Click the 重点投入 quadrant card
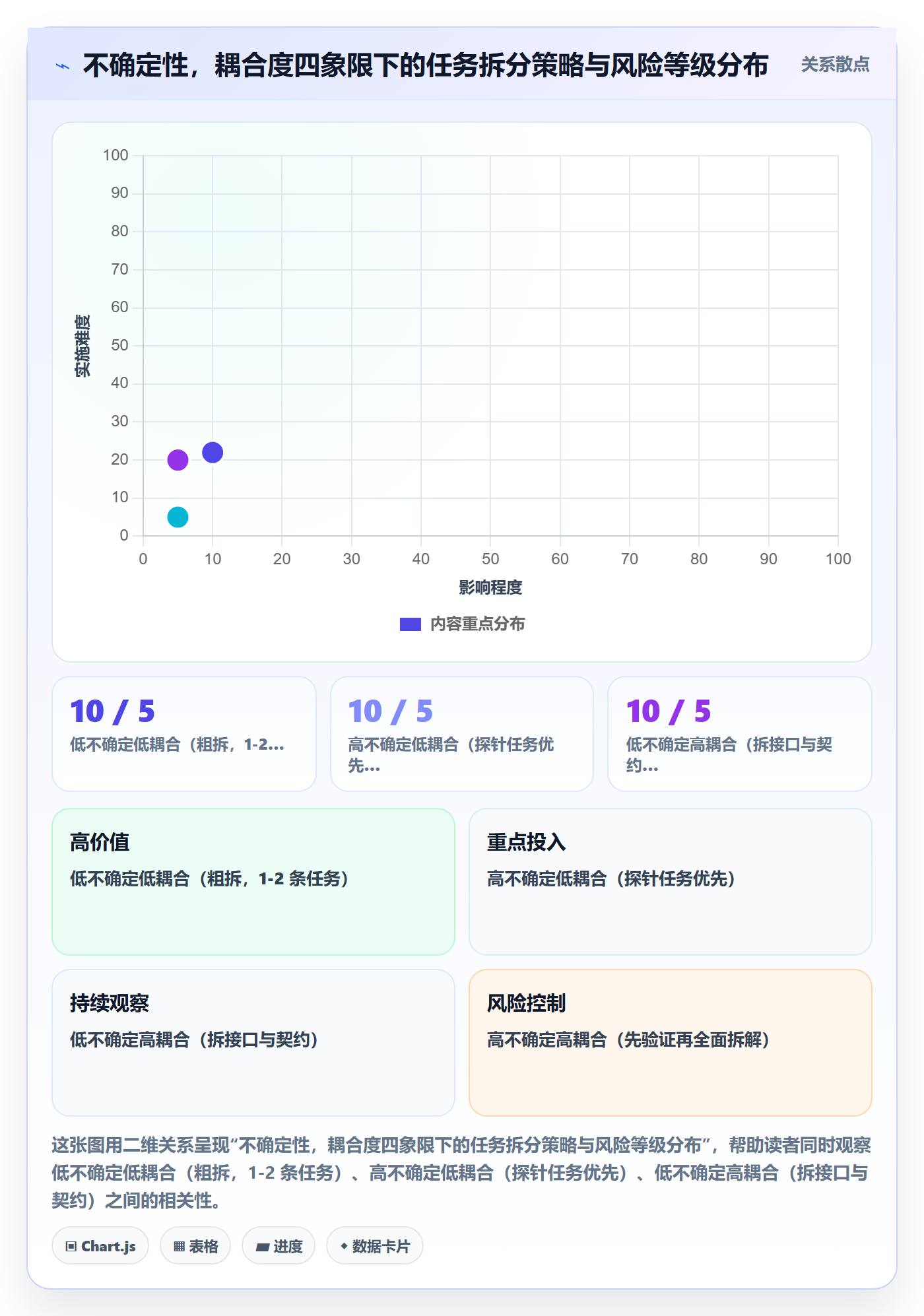 point(671,882)
